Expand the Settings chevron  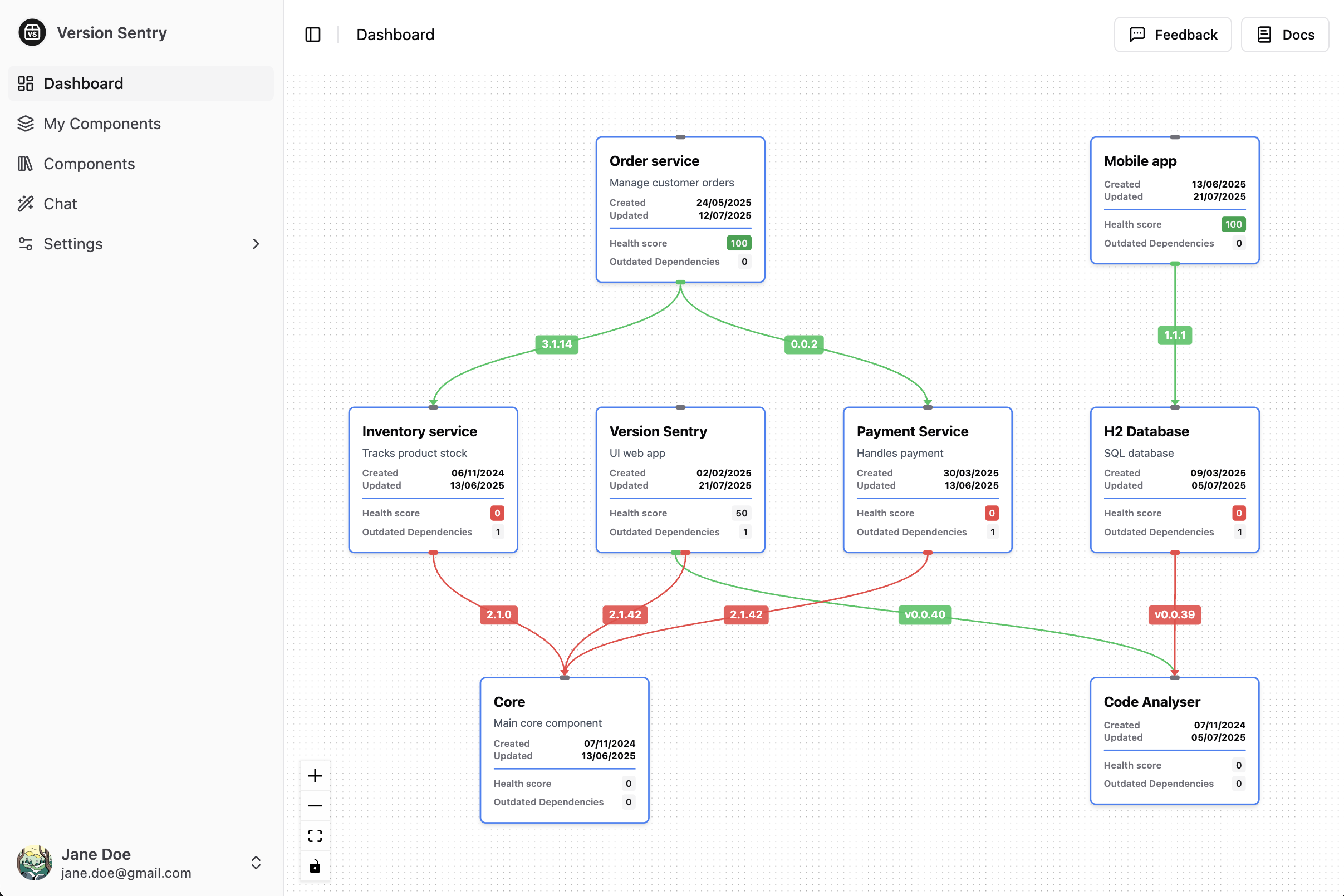pyautogui.click(x=256, y=244)
